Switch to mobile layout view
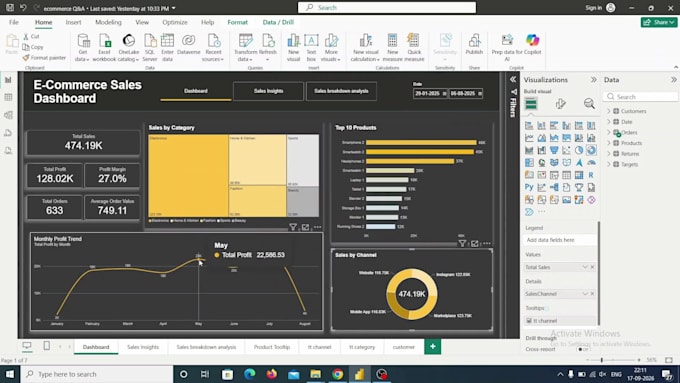Viewport: 680px width, 383px height. 46,346
